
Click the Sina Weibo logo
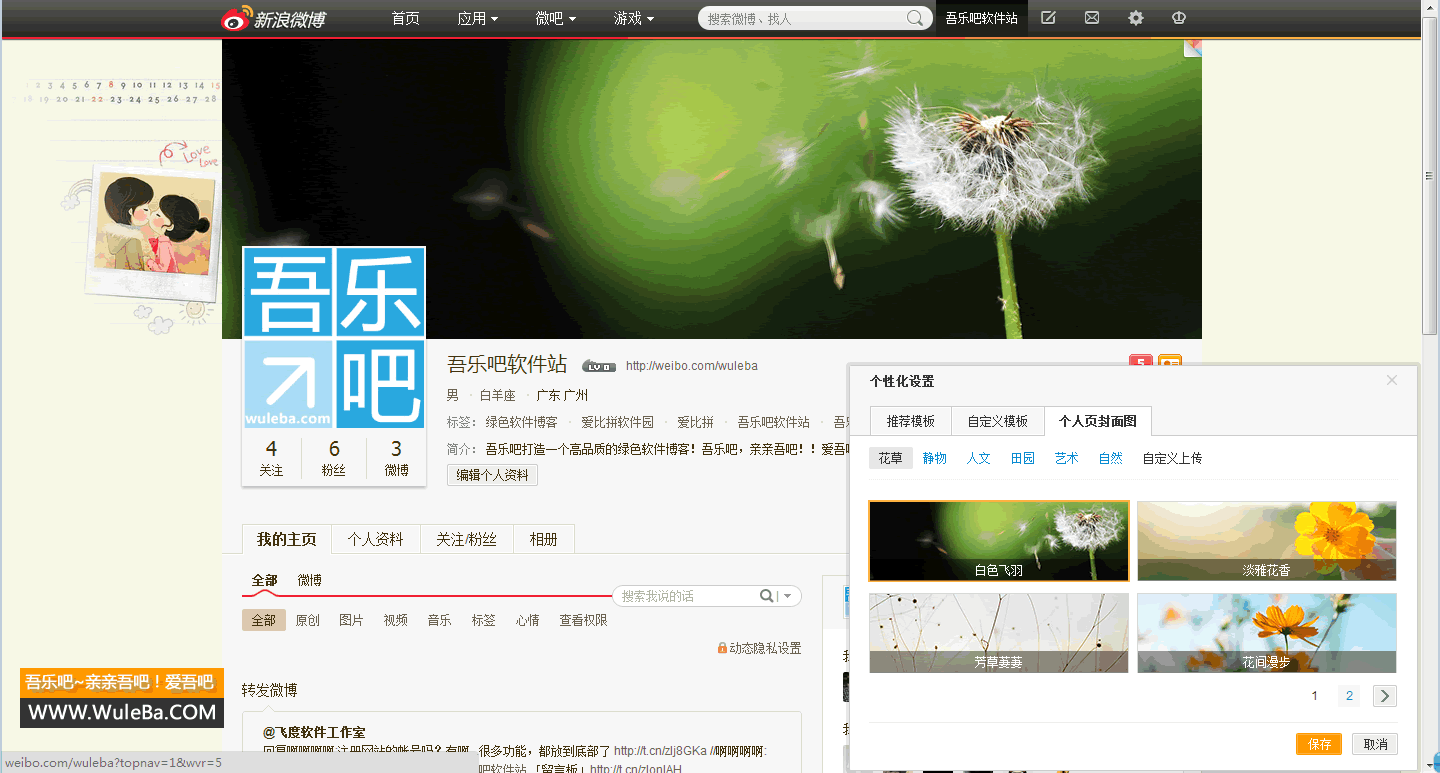(273, 18)
